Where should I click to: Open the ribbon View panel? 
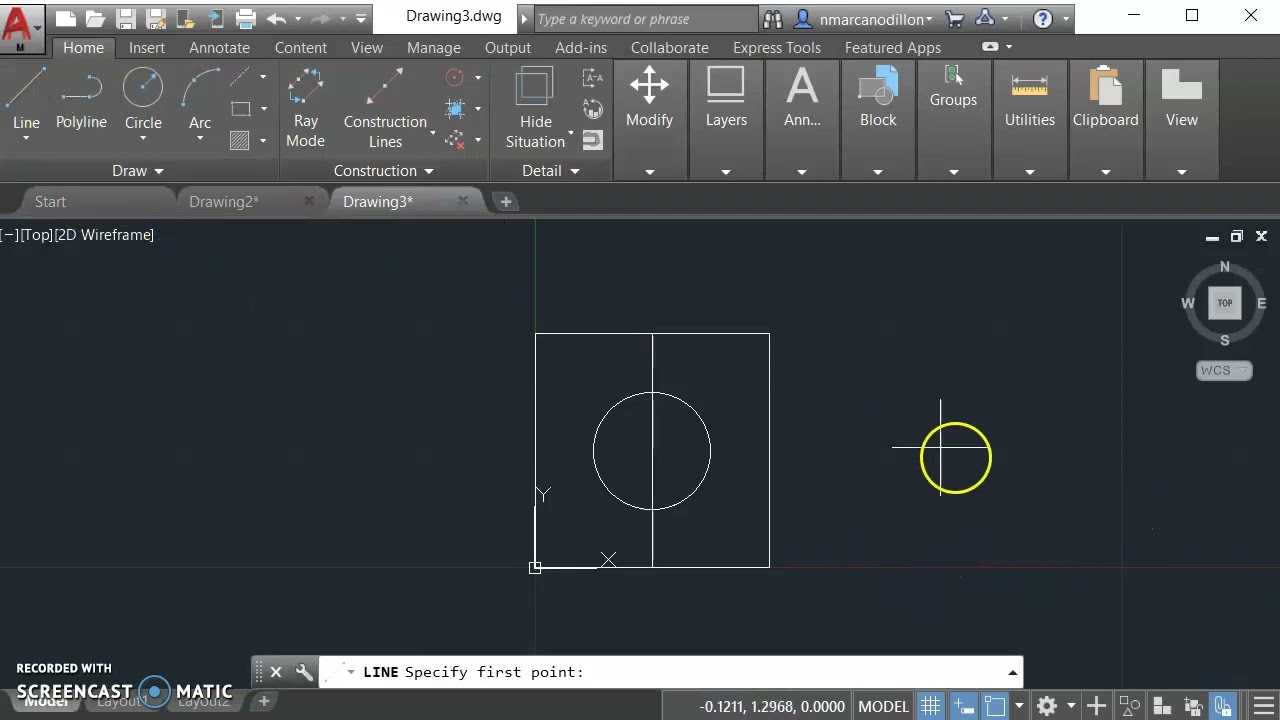coord(1181,120)
